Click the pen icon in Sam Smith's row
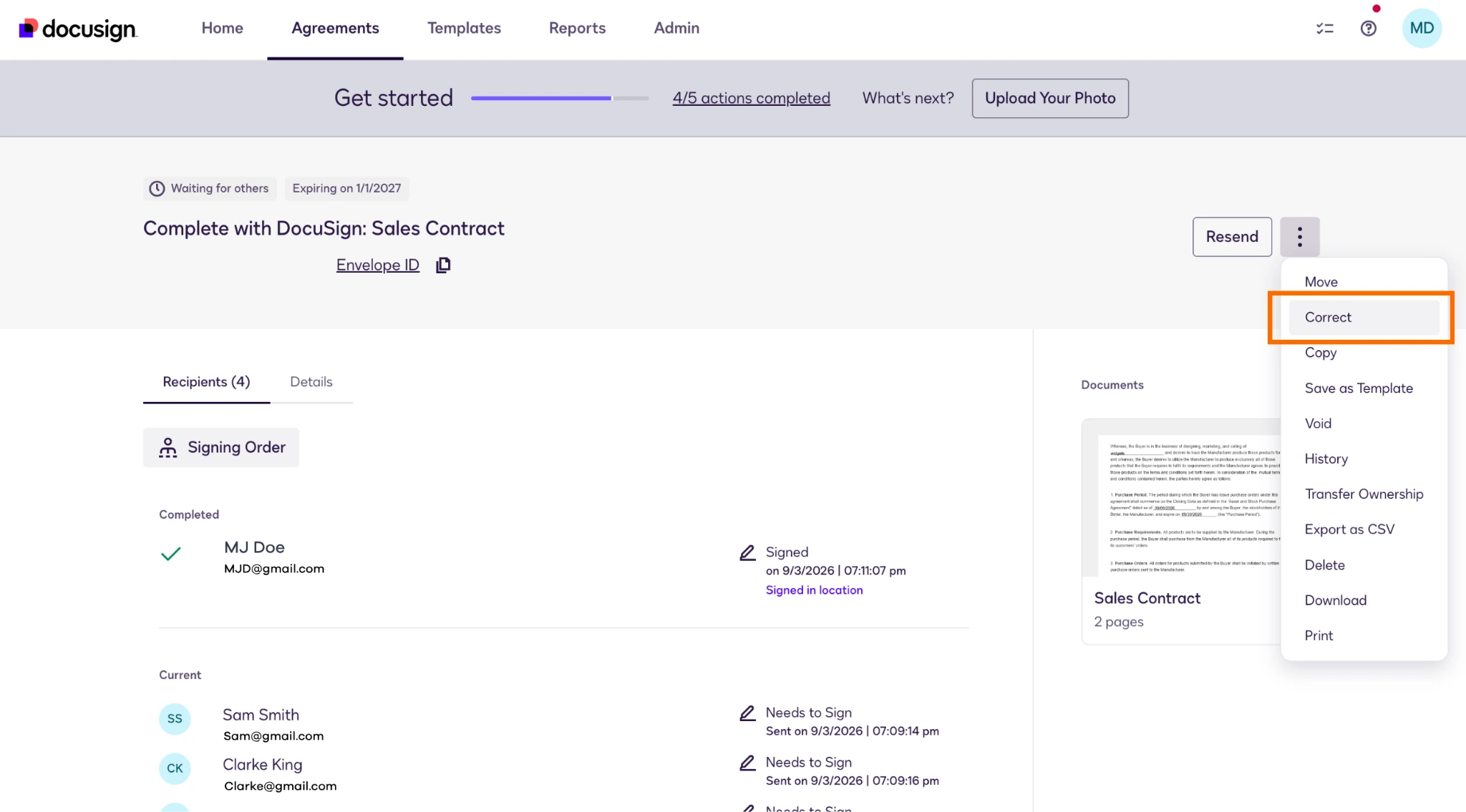Screen dimensions: 1466x812 [x=747, y=713]
